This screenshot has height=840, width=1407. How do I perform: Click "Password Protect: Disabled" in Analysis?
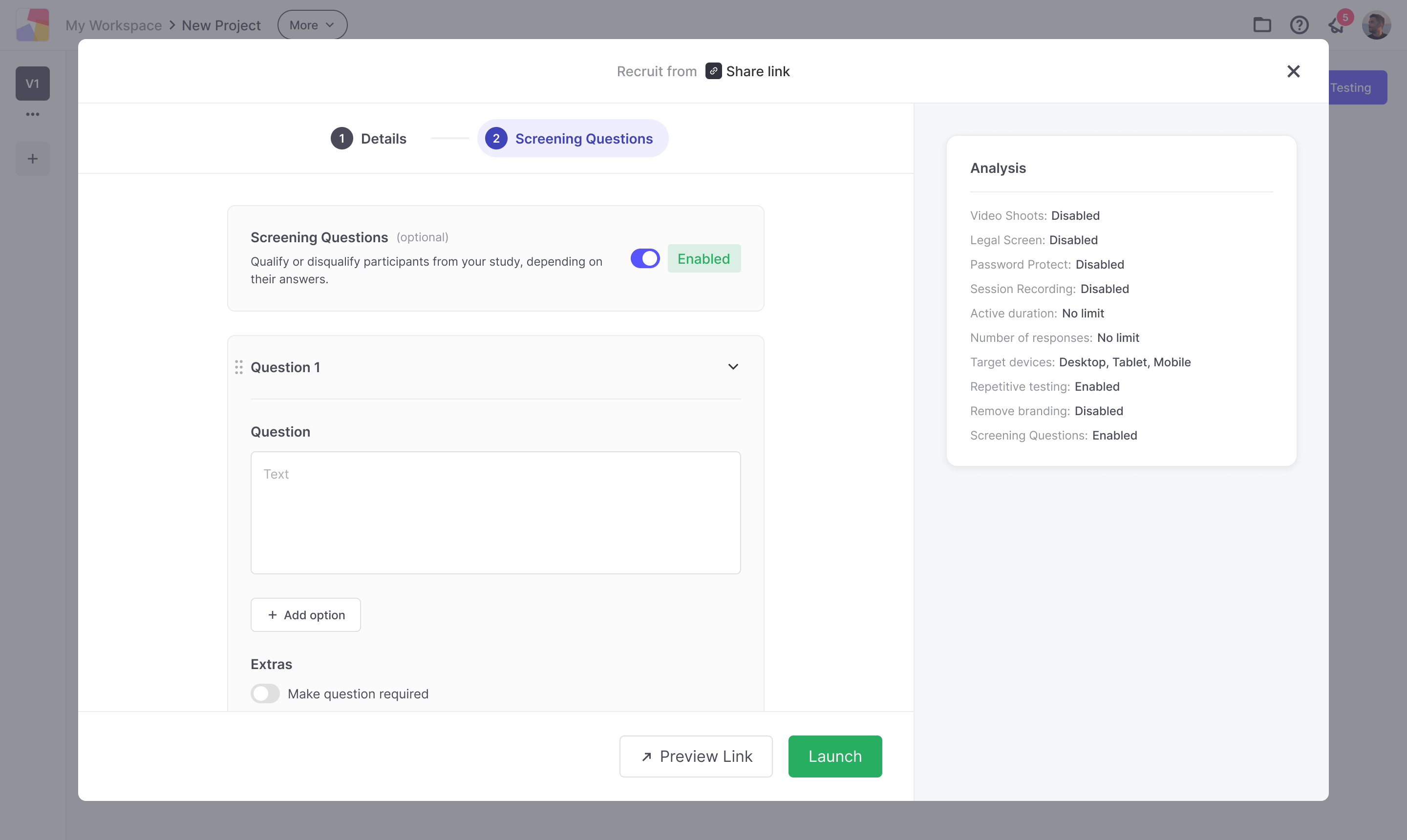pyautogui.click(x=1047, y=264)
